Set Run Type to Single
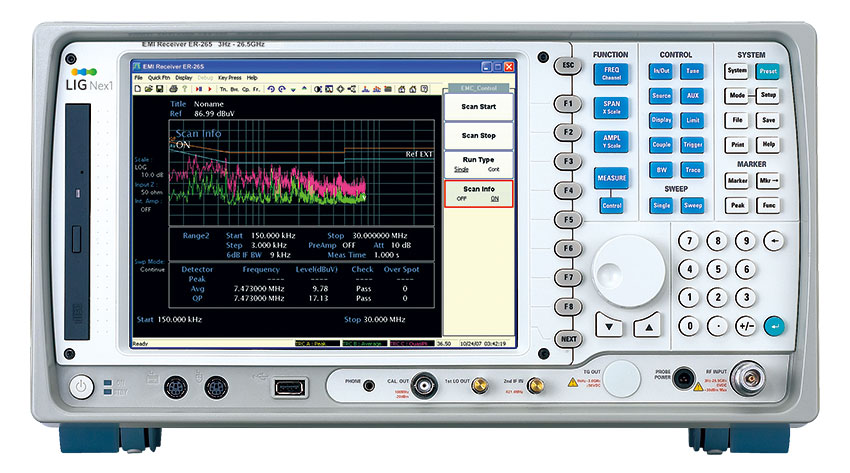This screenshot has width=850, height=473. click(461, 170)
